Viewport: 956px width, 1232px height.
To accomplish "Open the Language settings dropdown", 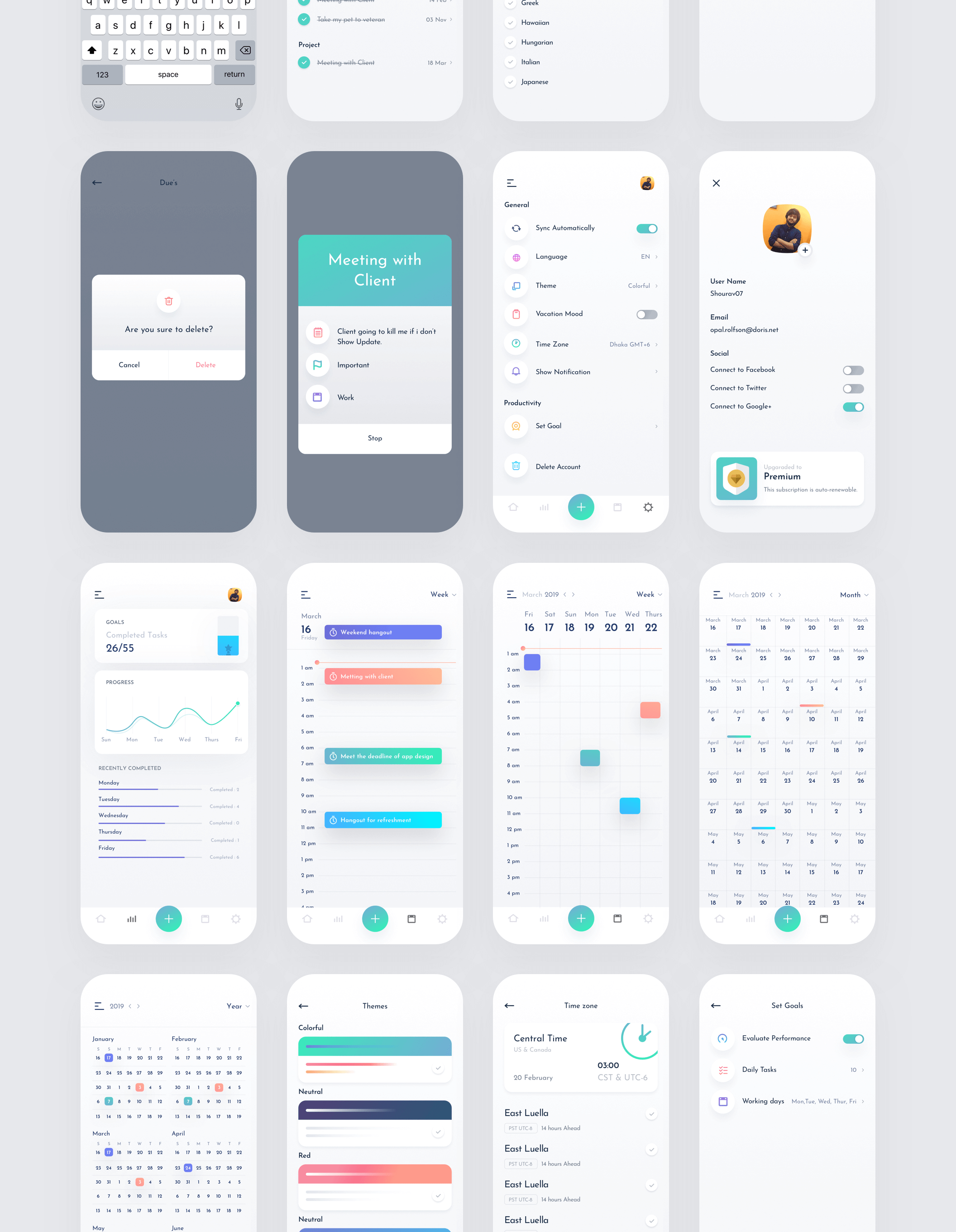I will coord(650,256).
